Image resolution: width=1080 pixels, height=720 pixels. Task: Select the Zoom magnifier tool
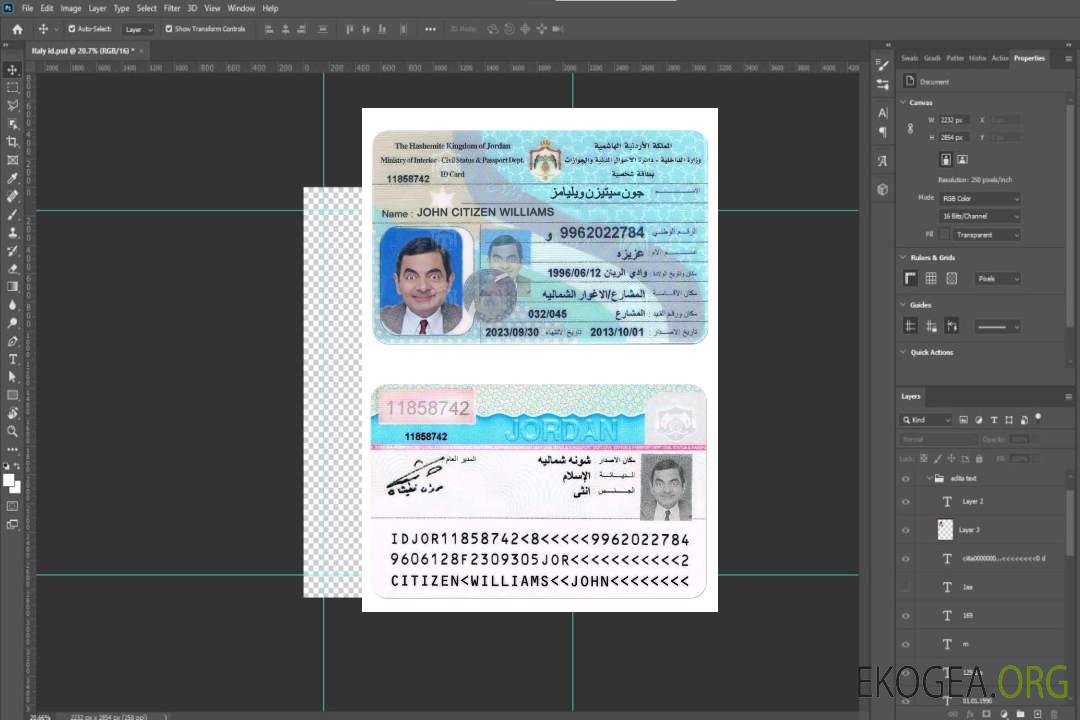pos(12,431)
